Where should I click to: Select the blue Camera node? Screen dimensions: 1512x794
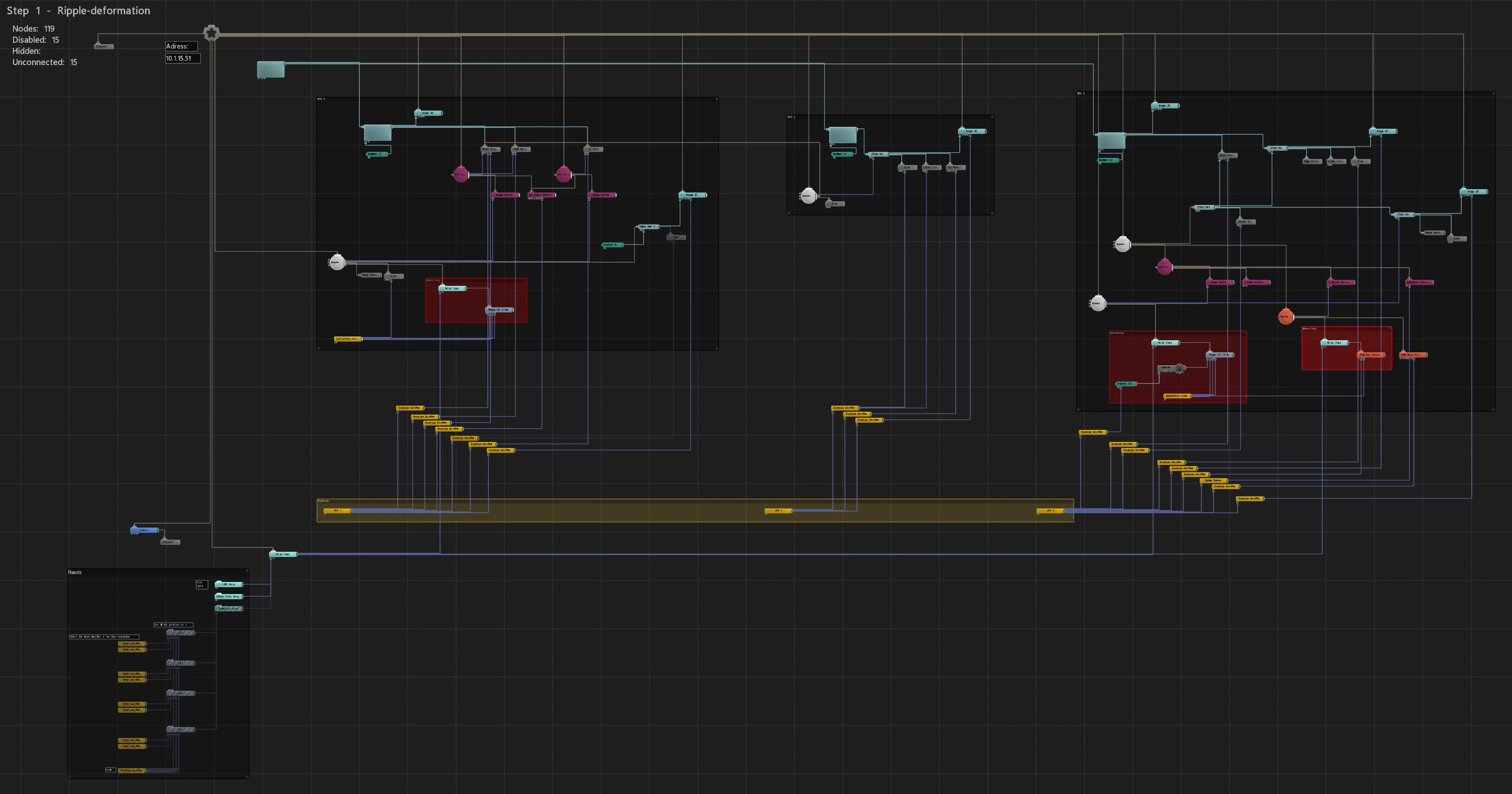click(x=145, y=530)
